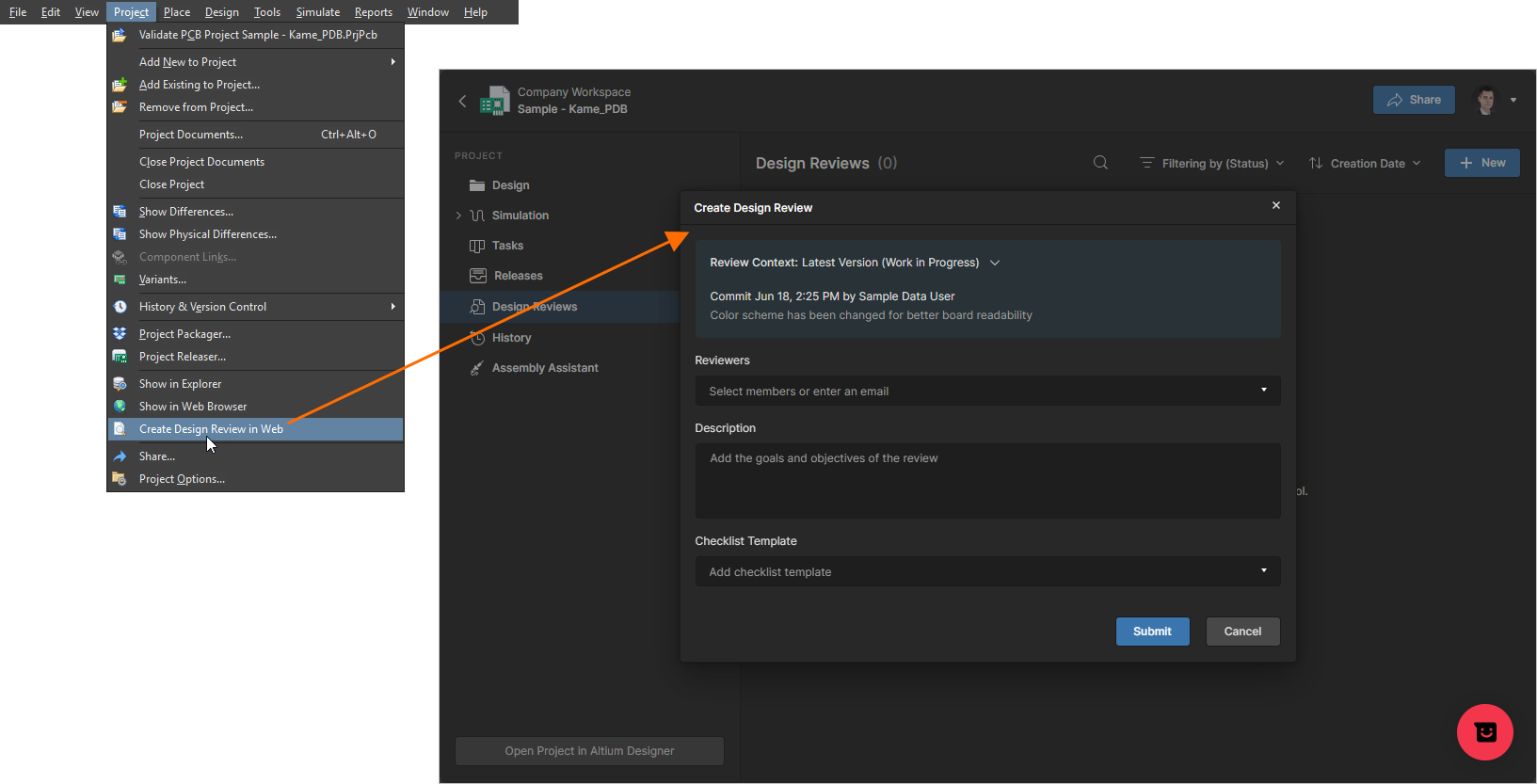Open Releases in the project sidebar
1537x784 pixels.
pyautogui.click(x=506, y=276)
